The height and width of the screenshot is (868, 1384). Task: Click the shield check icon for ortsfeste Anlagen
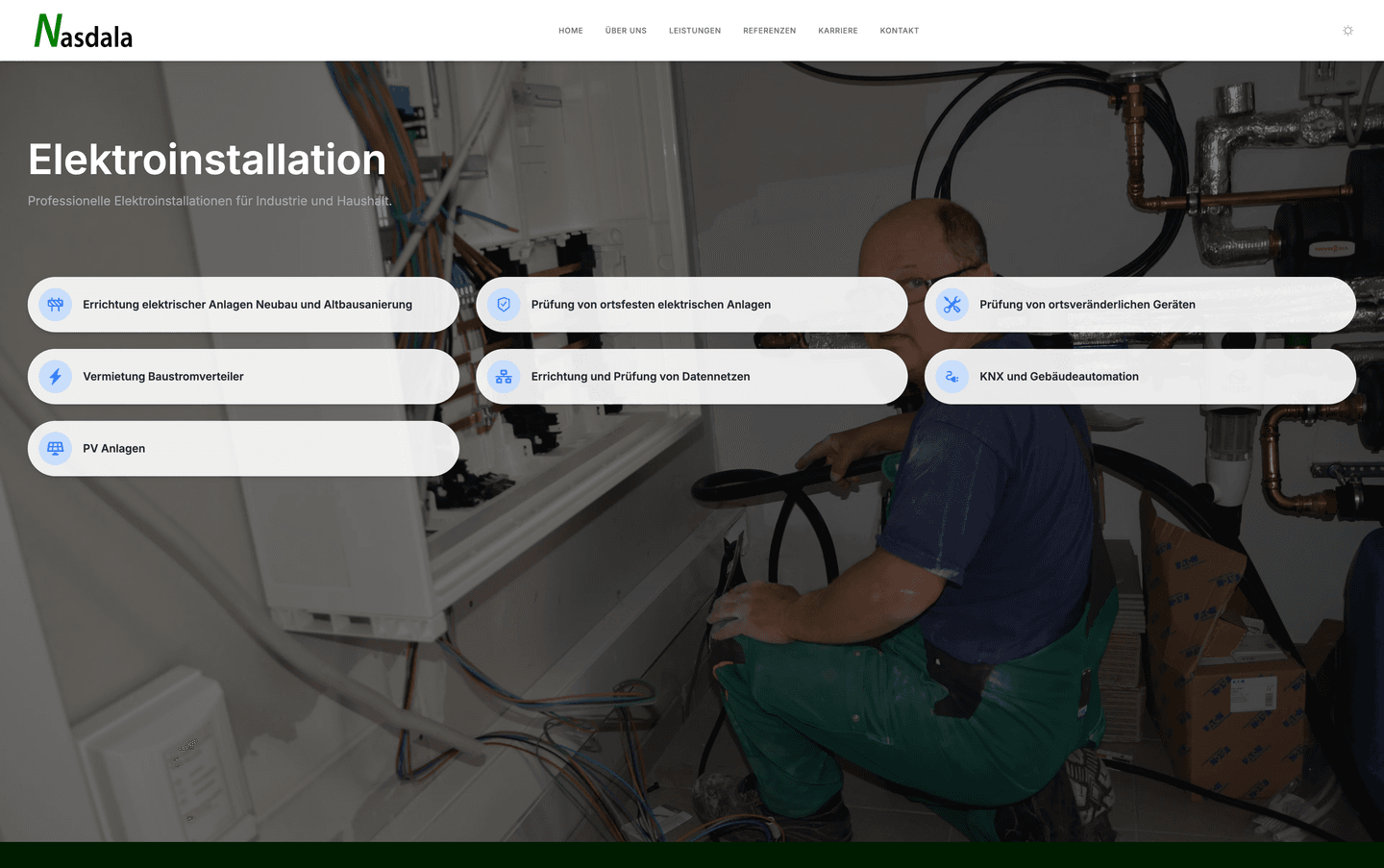pos(504,305)
